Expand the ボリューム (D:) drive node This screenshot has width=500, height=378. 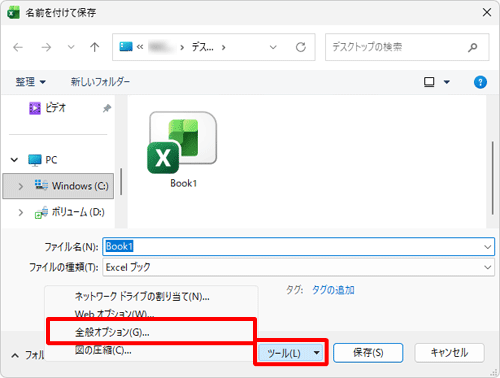click(x=21, y=212)
